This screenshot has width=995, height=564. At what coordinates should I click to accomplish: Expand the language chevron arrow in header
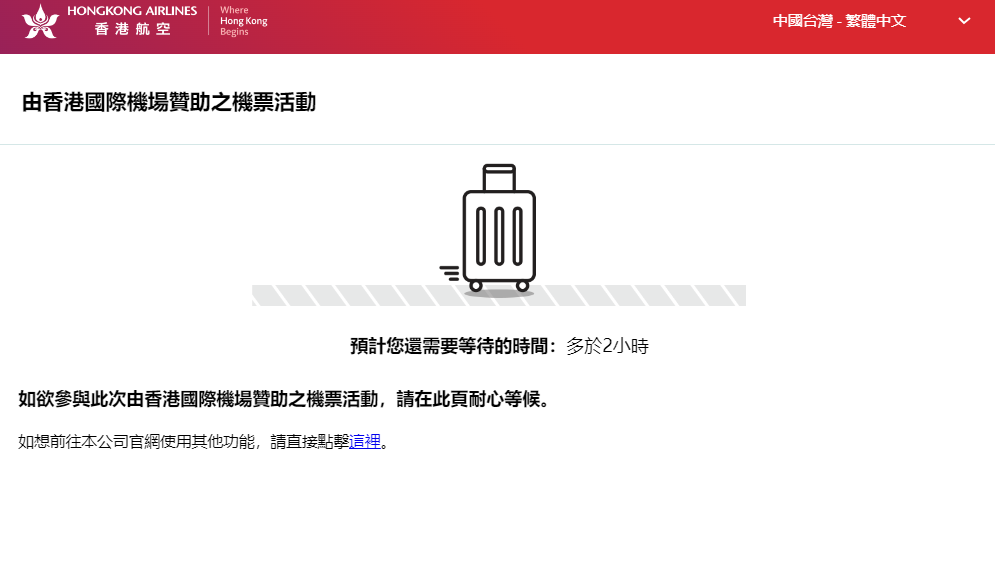click(964, 21)
